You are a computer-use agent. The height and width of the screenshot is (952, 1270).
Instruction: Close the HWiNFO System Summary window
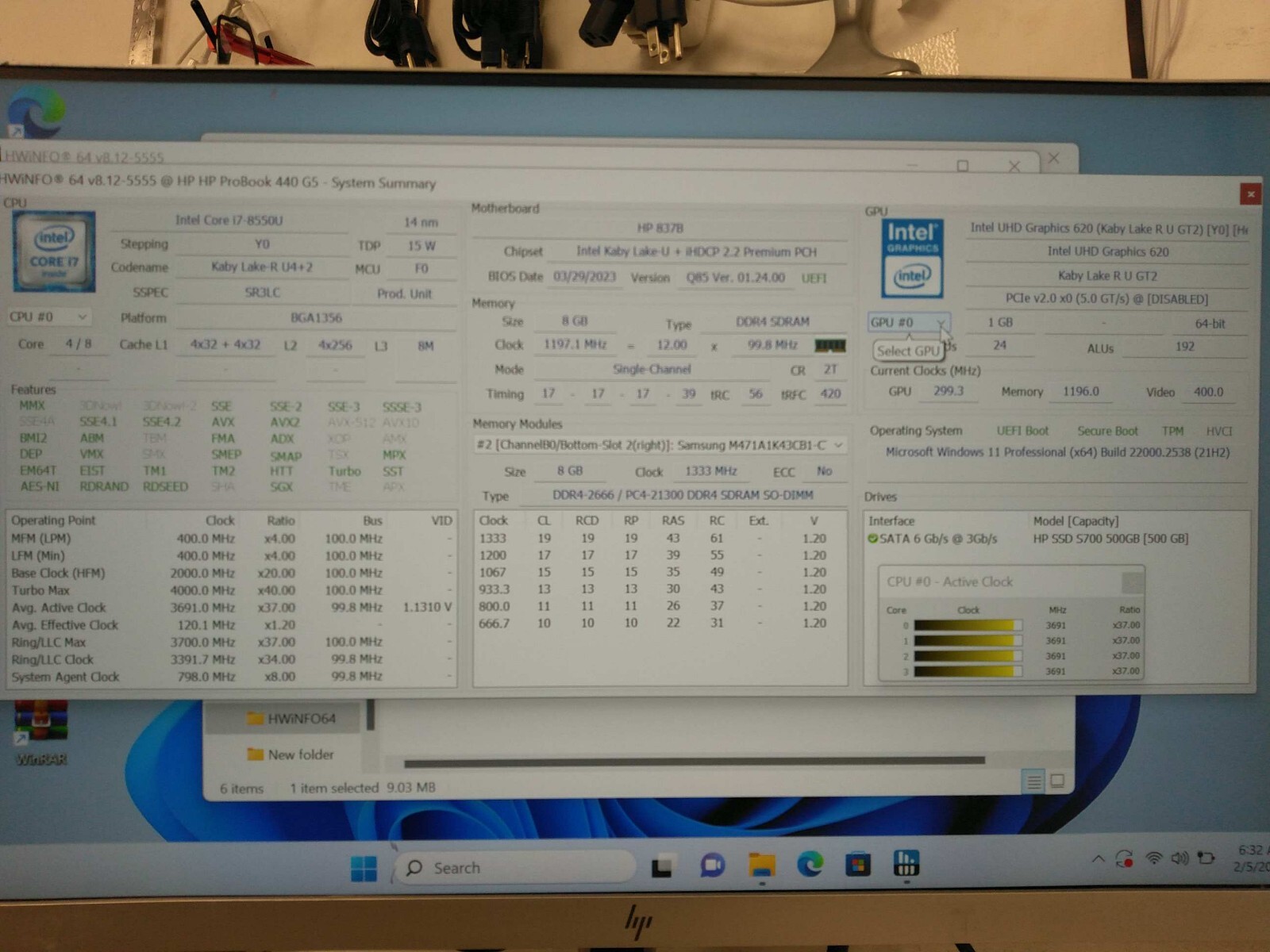[1250, 194]
